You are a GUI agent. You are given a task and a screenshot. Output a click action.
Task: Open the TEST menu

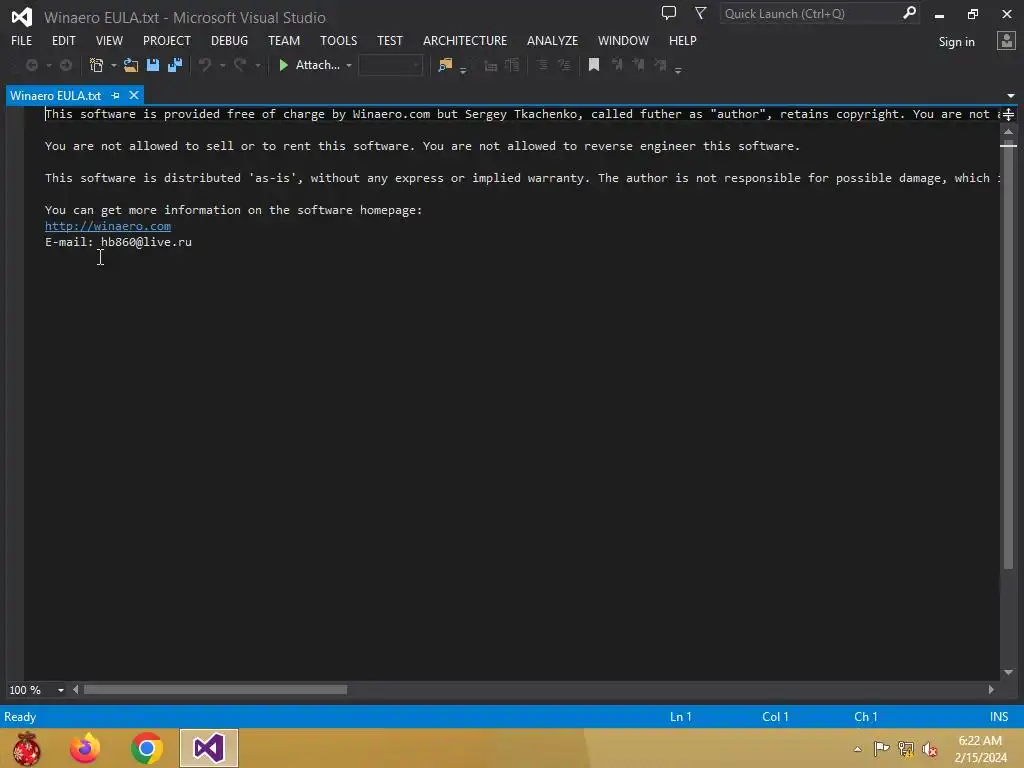click(390, 40)
